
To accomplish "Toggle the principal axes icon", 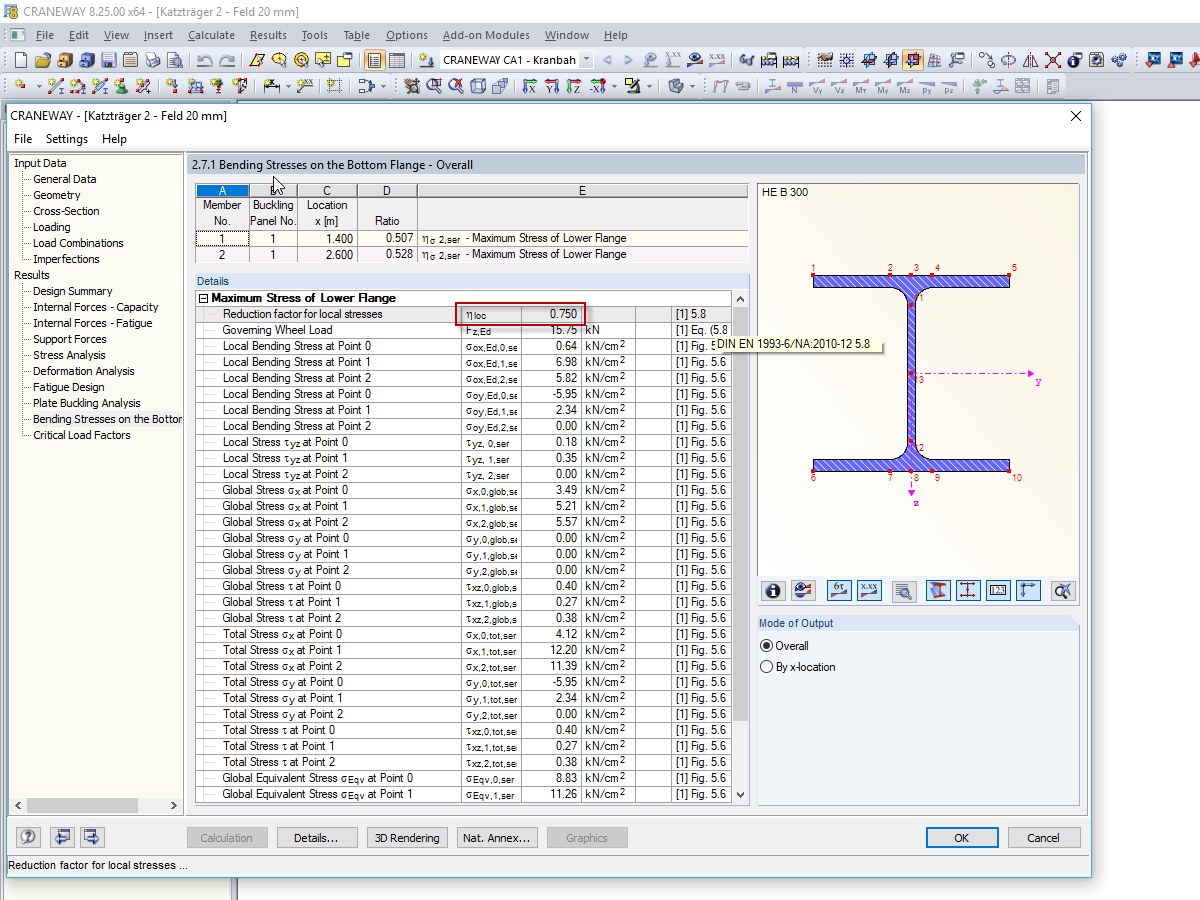I will point(1028,591).
